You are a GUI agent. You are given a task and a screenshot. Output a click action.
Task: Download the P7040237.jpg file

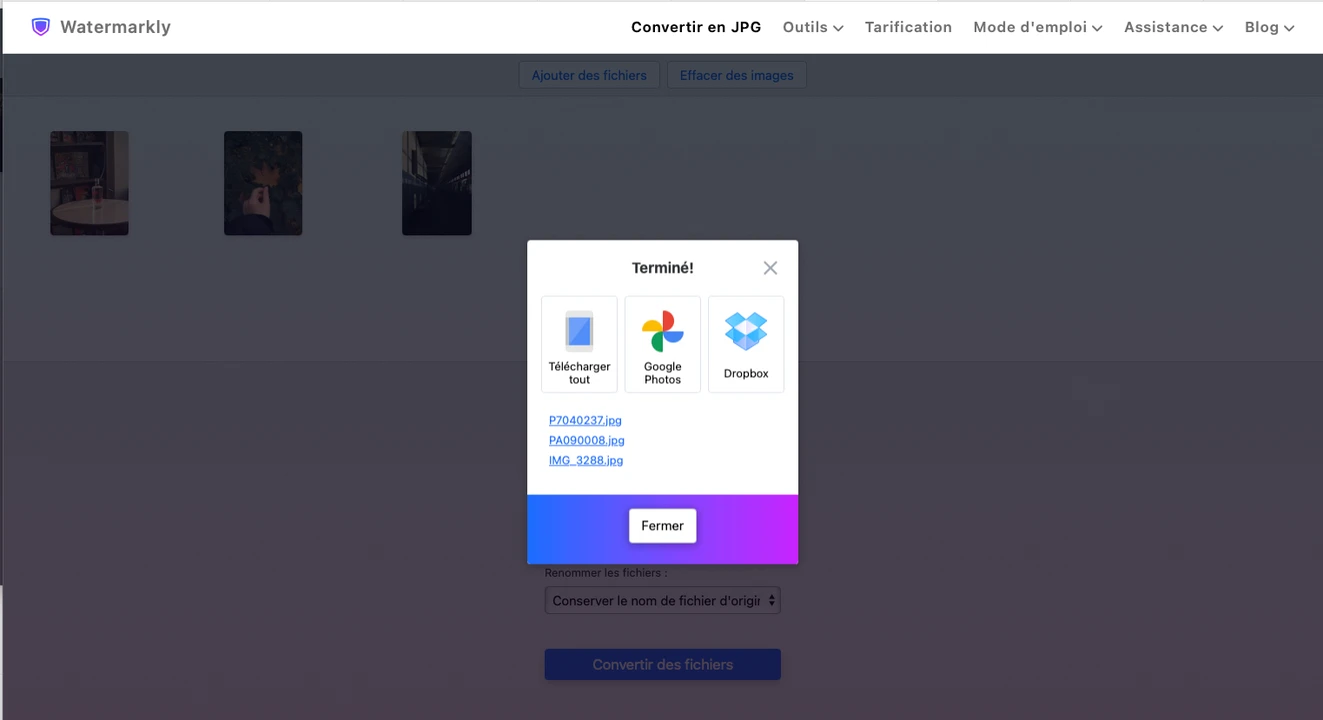(x=585, y=420)
